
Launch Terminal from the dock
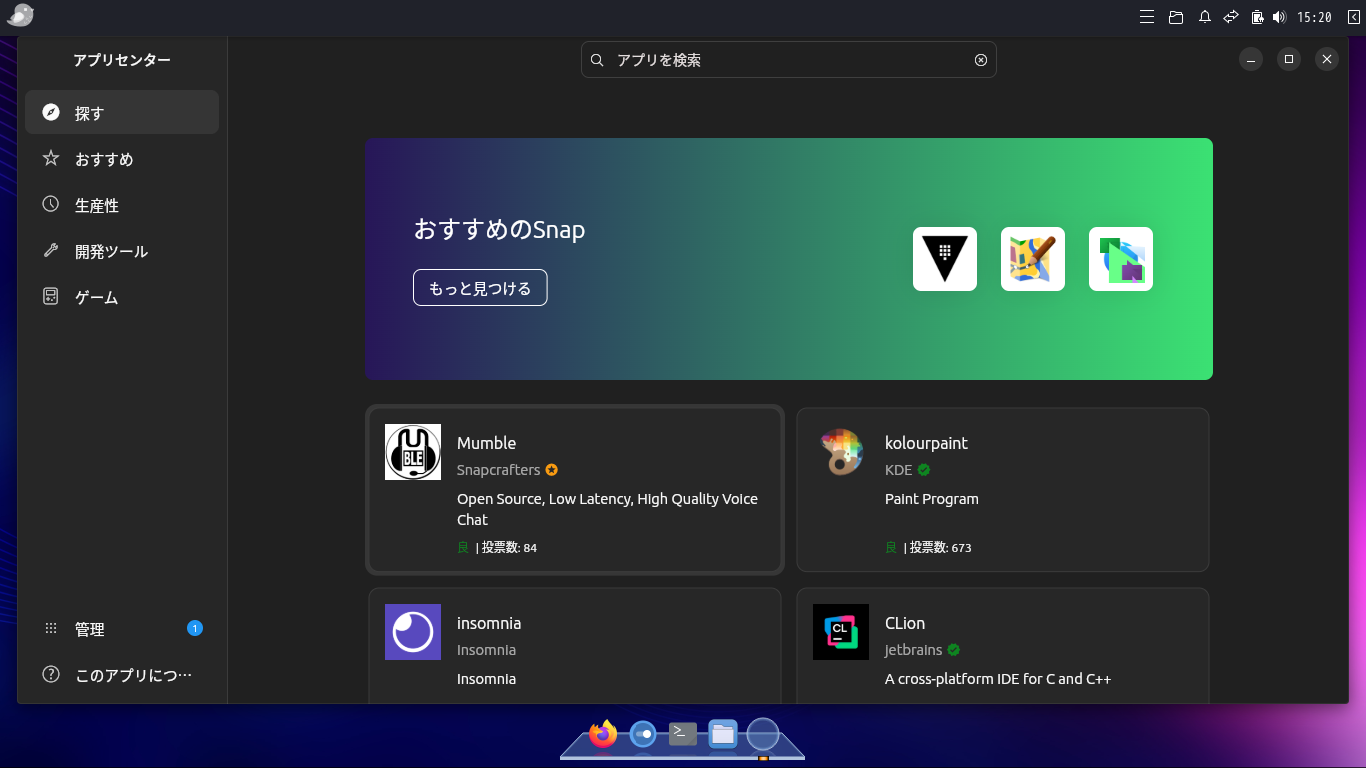coord(683,734)
